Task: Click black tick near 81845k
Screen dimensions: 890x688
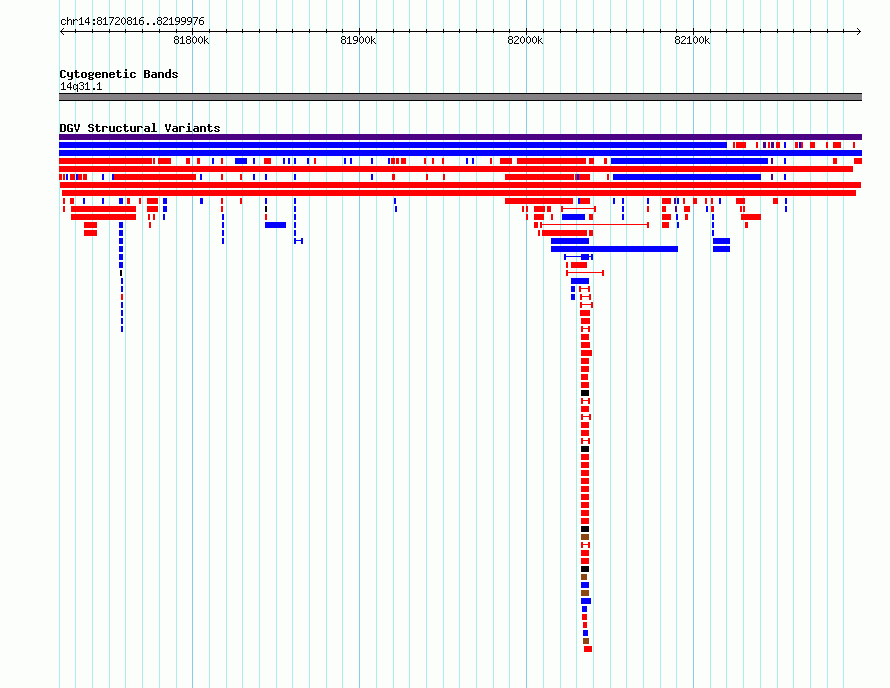Action: click(266, 209)
